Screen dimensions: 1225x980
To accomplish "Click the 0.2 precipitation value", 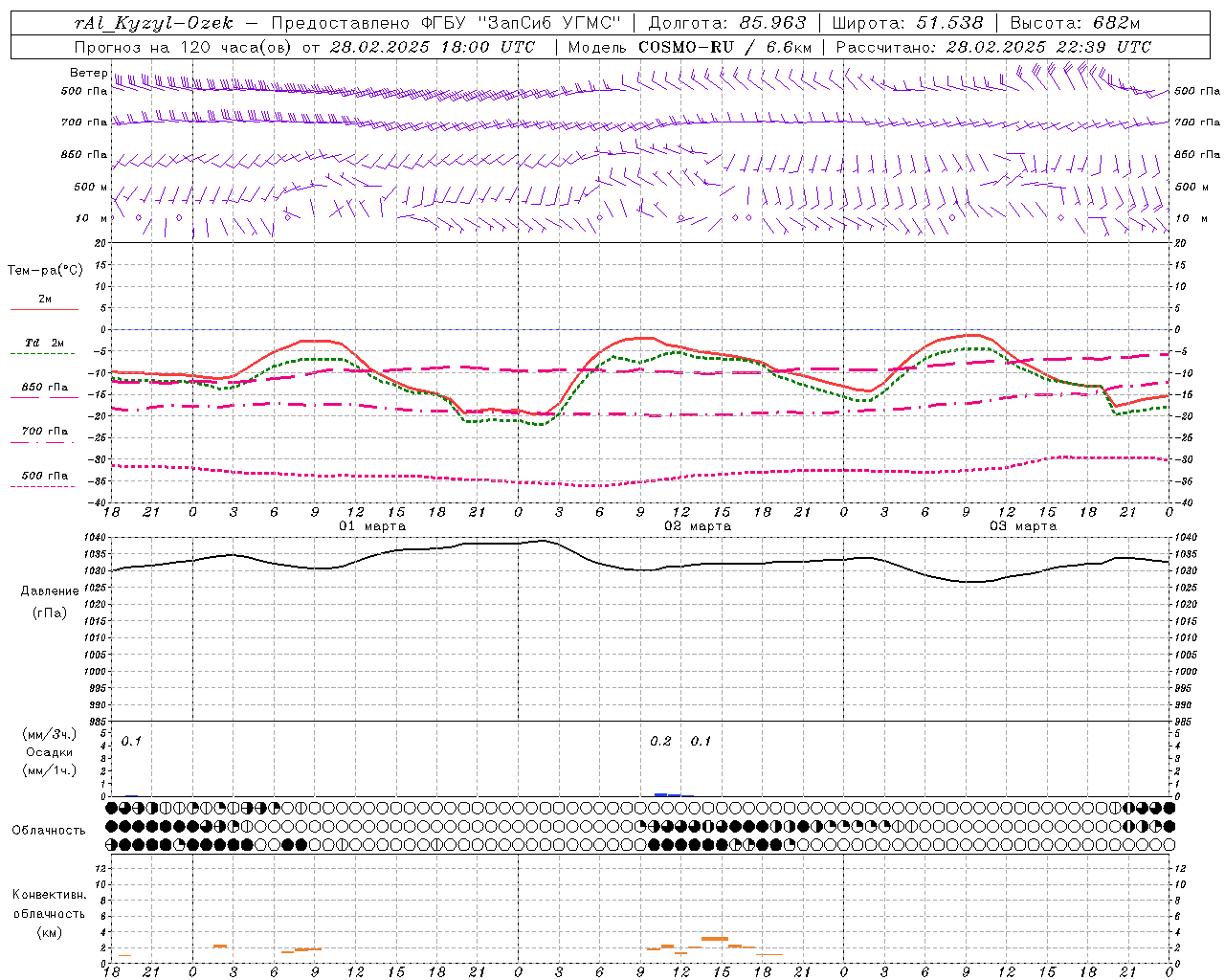I will [x=660, y=742].
